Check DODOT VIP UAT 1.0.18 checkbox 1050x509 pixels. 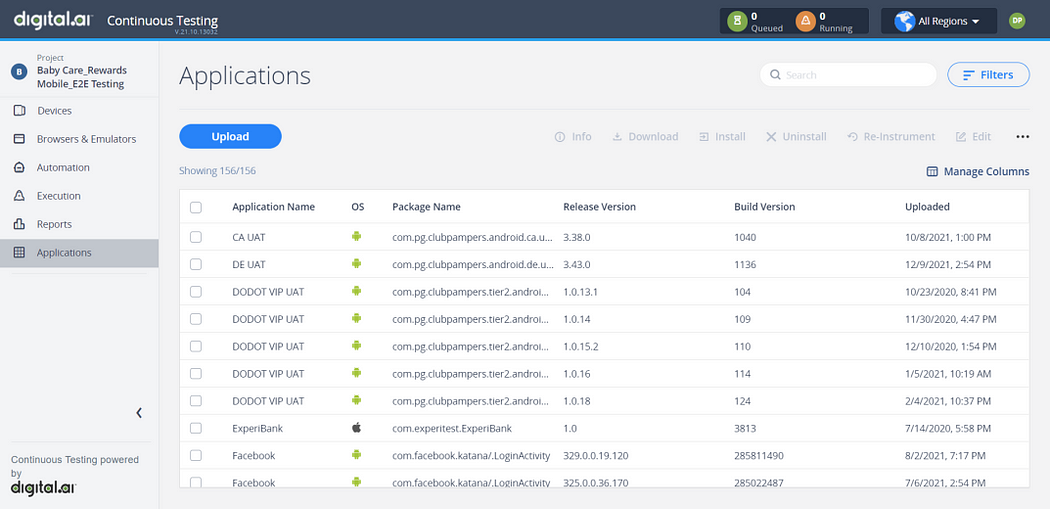196,401
